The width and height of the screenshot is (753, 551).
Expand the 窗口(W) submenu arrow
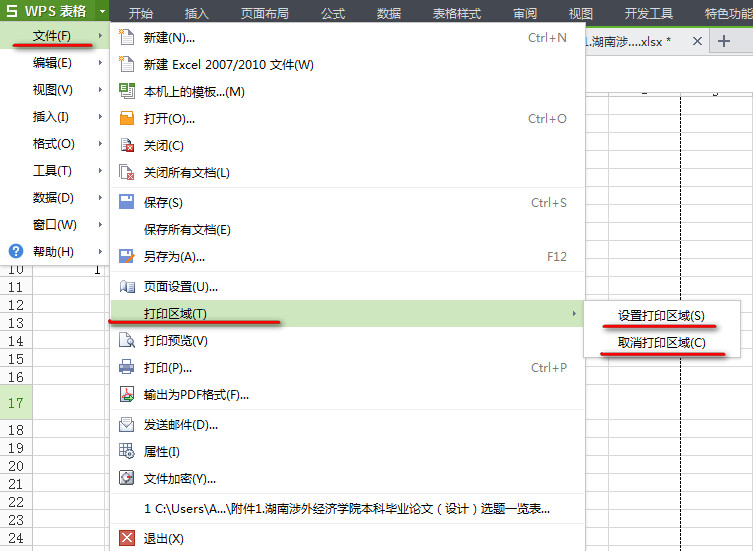click(100, 224)
